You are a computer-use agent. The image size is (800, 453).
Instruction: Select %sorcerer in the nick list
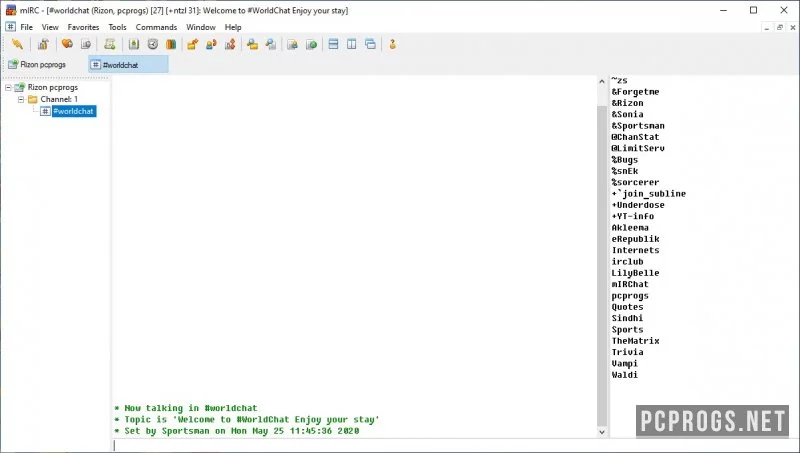tap(635, 182)
